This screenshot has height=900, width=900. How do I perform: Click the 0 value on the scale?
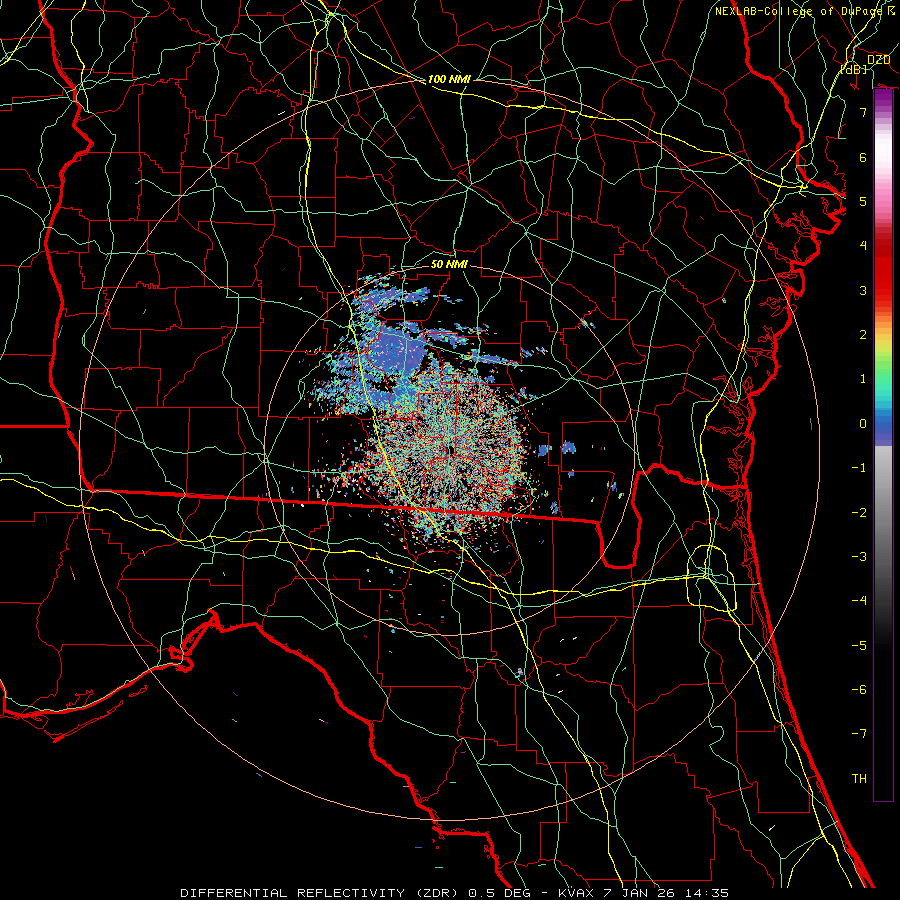tap(863, 424)
